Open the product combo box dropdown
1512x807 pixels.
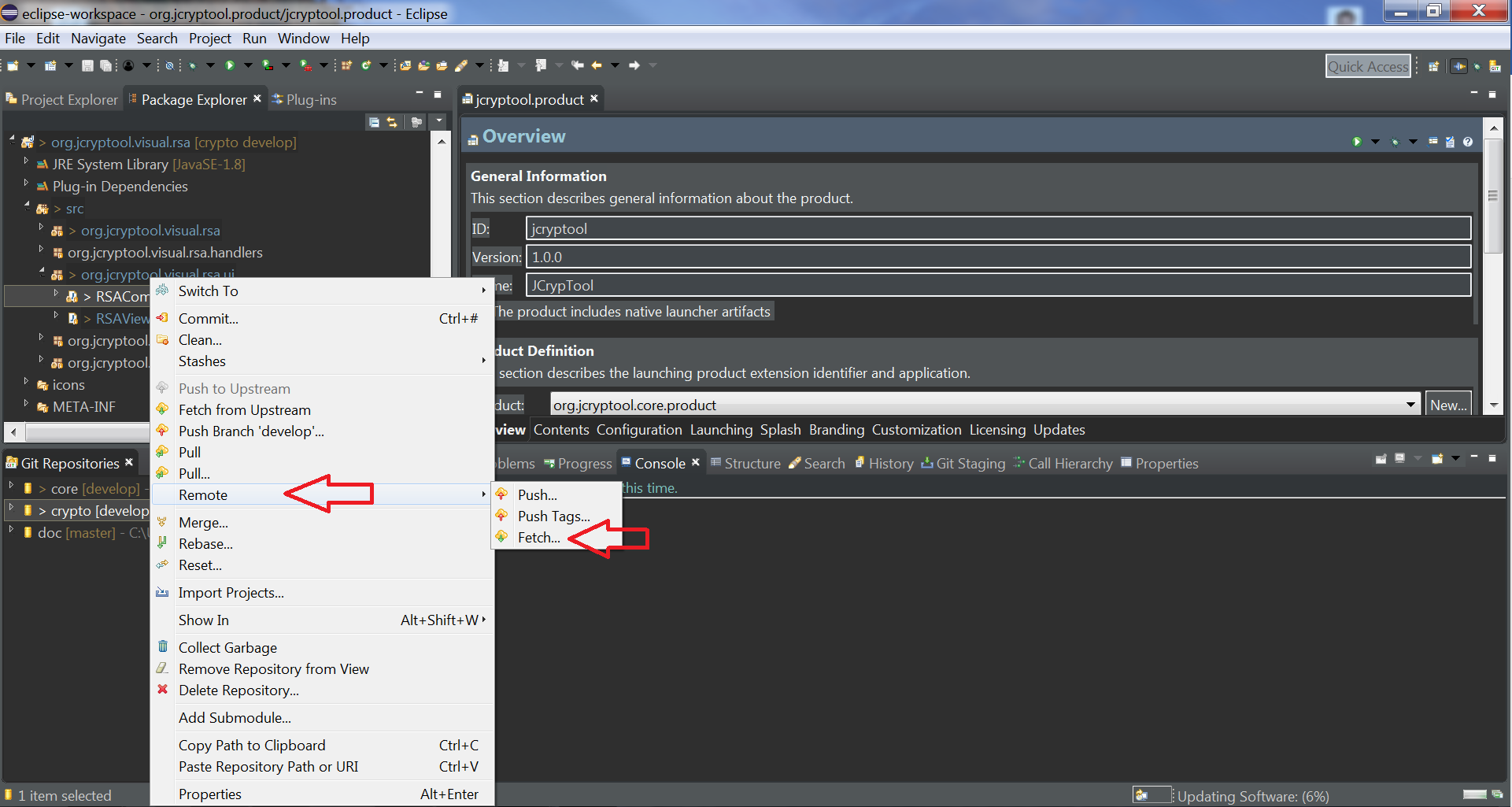coord(1410,405)
